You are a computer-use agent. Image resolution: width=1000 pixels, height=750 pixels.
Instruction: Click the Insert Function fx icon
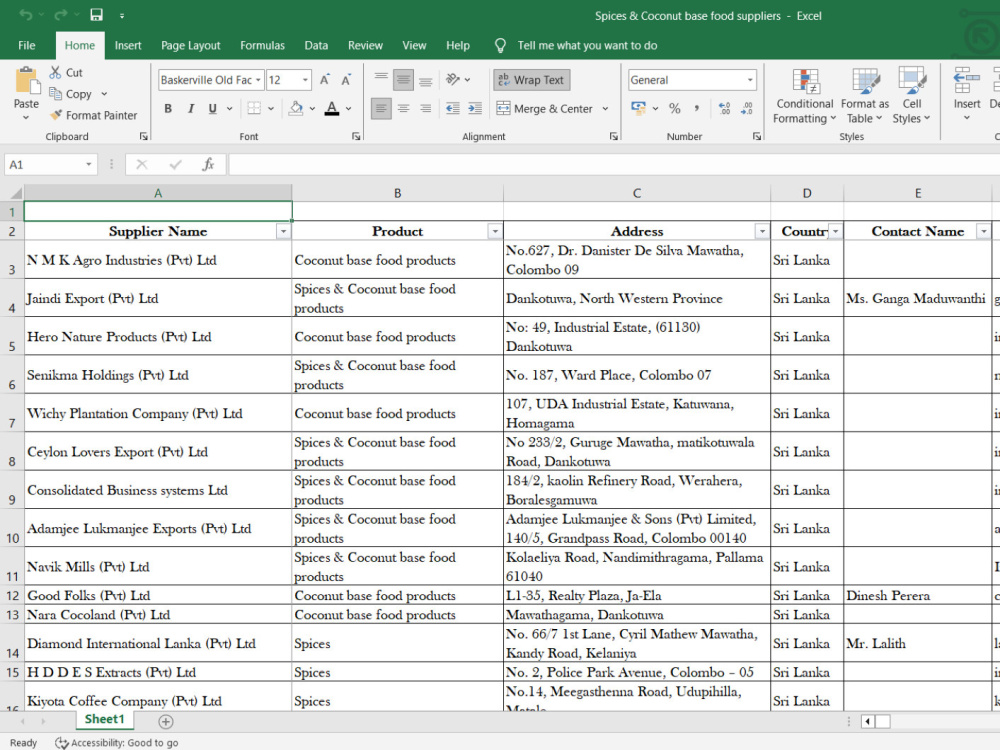[208, 165]
